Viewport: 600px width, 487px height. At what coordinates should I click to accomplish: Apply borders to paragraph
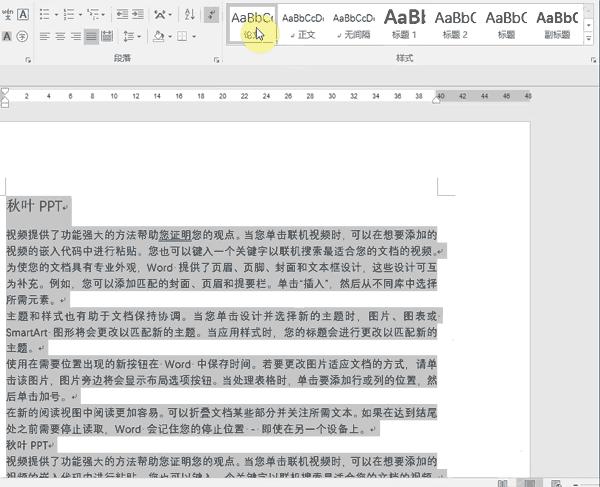pyautogui.click(x=182, y=36)
